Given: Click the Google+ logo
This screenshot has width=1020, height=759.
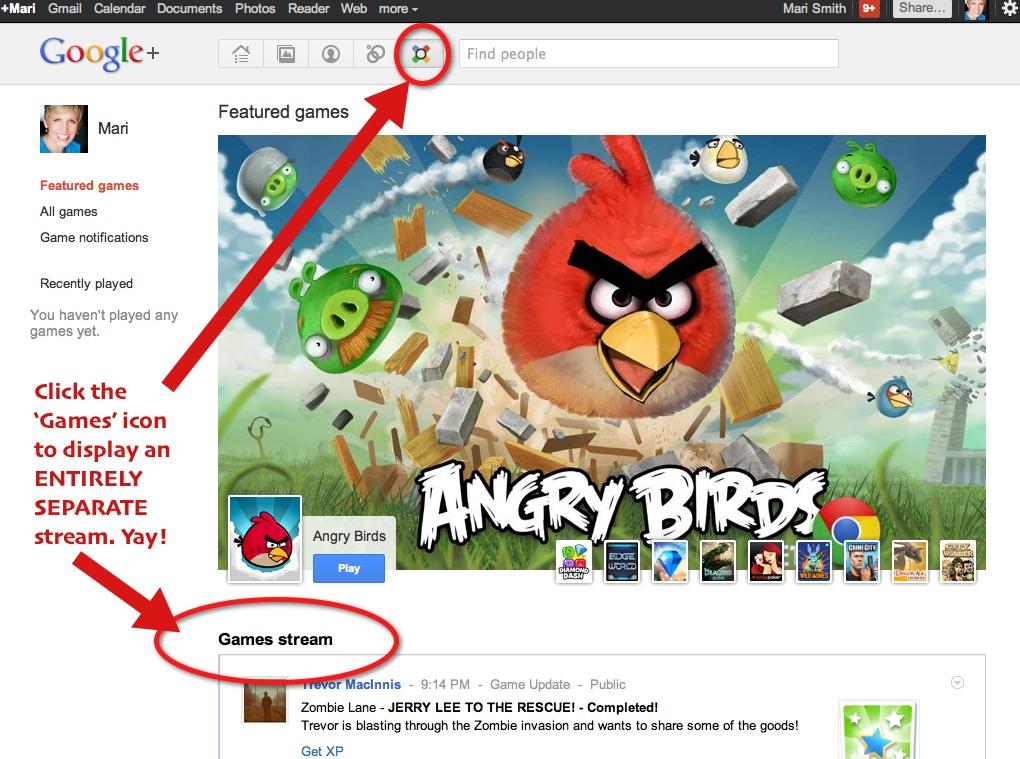Looking at the screenshot, I should coord(99,53).
